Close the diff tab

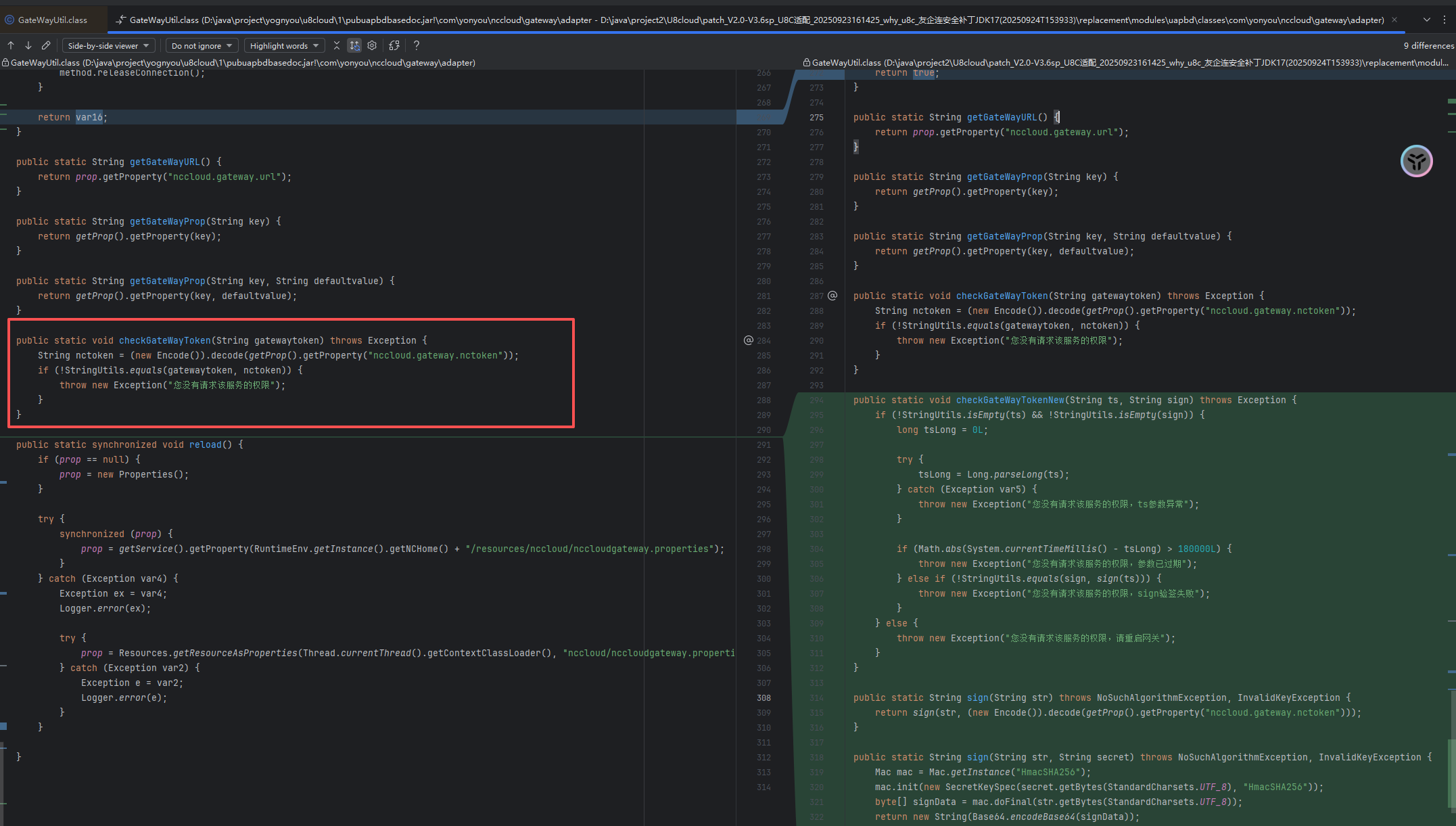(x=1394, y=20)
